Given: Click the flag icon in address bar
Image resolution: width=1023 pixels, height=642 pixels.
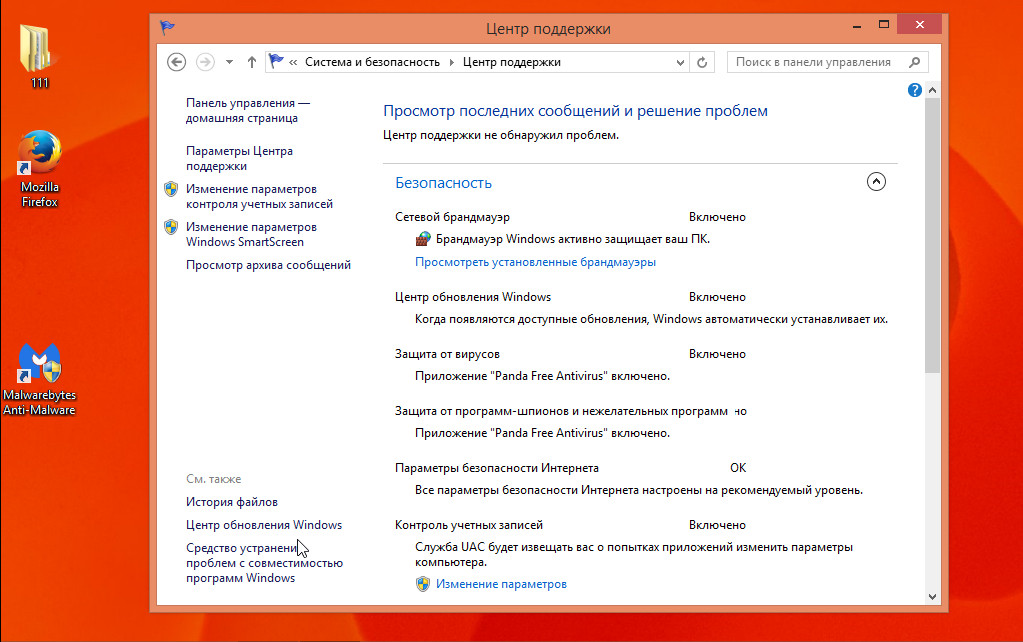Looking at the screenshot, I should pos(276,61).
